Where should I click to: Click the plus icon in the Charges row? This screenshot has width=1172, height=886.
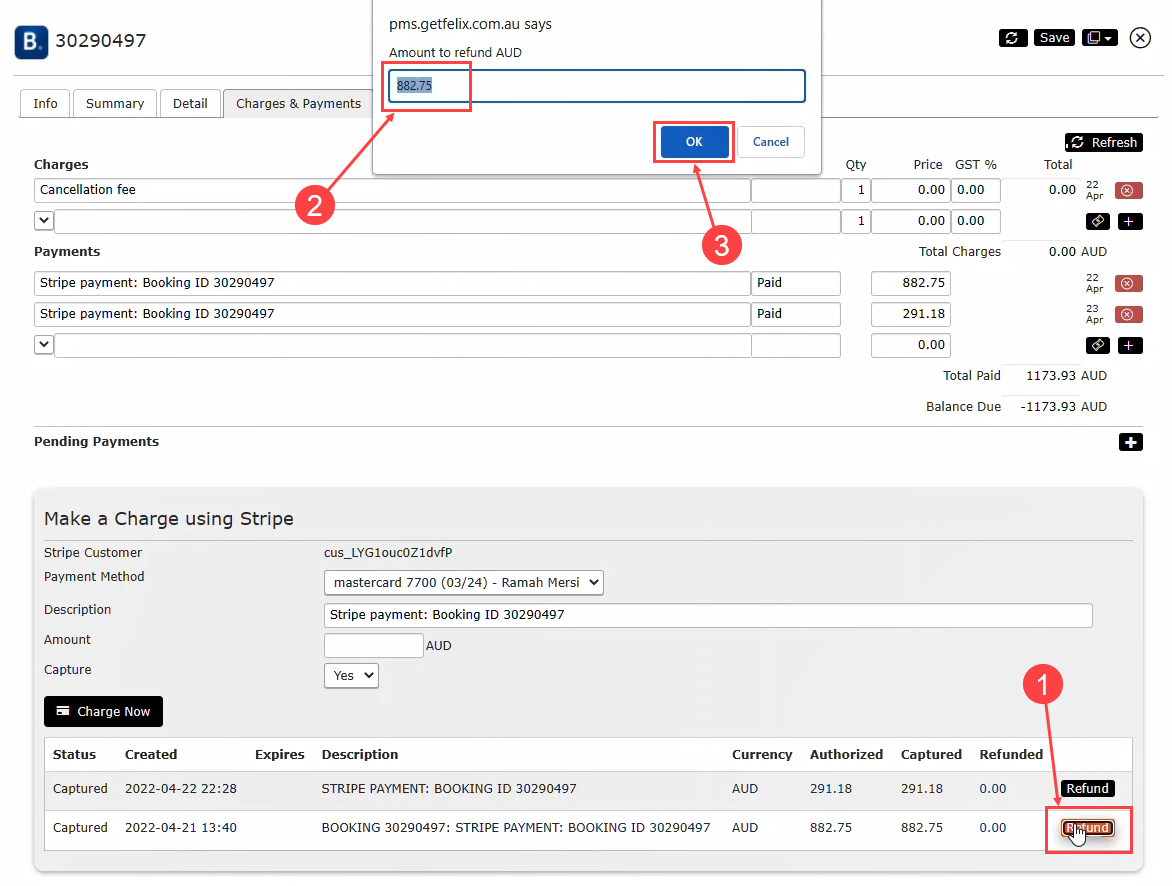point(1129,221)
